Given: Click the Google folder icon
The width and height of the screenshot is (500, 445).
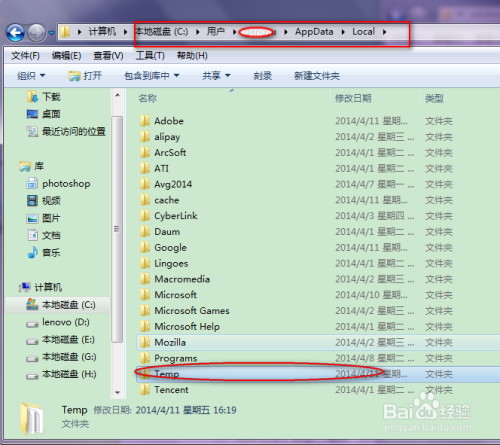Looking at the screenshot, I should (x=145, y=247).
